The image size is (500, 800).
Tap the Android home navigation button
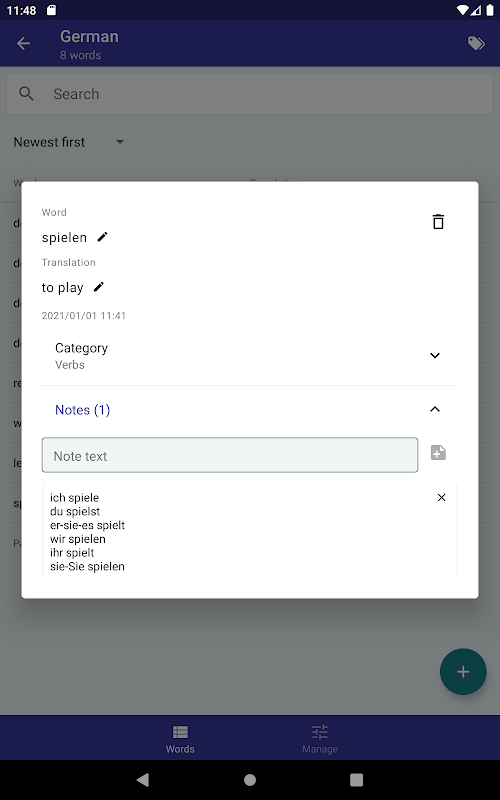250,780
